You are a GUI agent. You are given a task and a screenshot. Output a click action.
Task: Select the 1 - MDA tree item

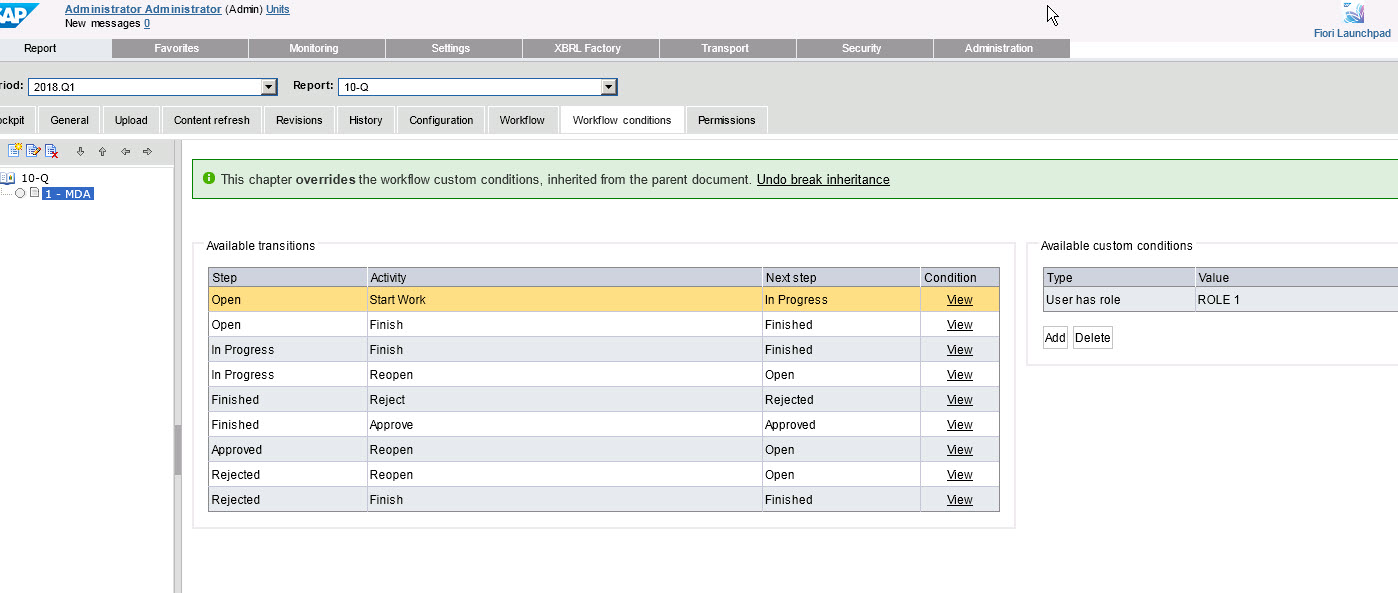[68, 194]
